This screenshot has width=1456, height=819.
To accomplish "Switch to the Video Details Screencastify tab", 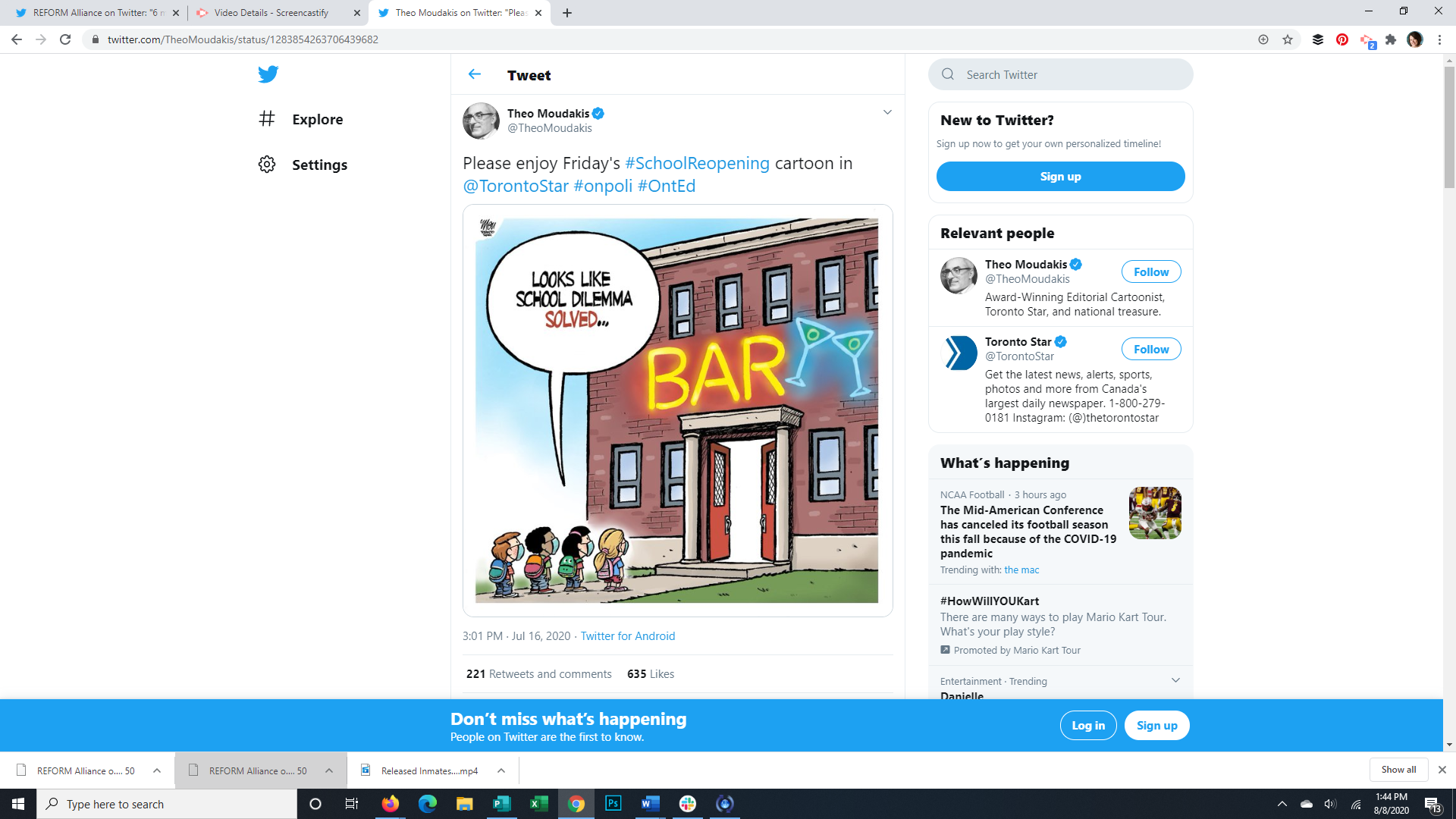I will click(271, 13).
